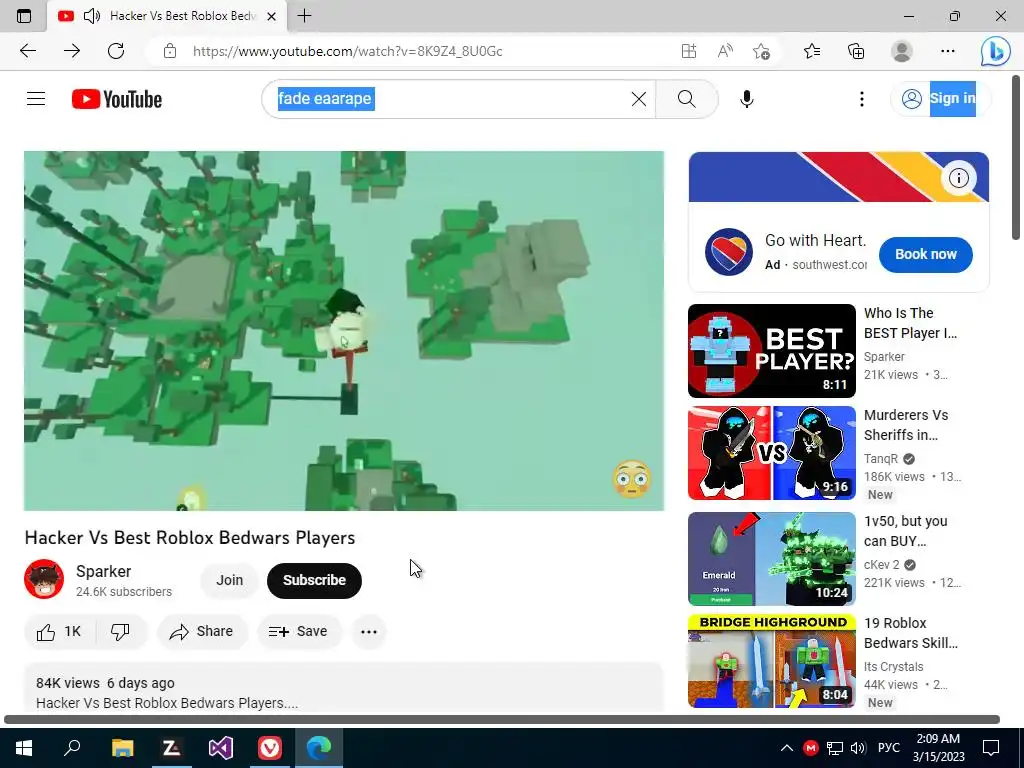Open 'Murderers Vs Sheriffs' video thumbnail
Screen dimensions: 1024x768
coord(771,453)
